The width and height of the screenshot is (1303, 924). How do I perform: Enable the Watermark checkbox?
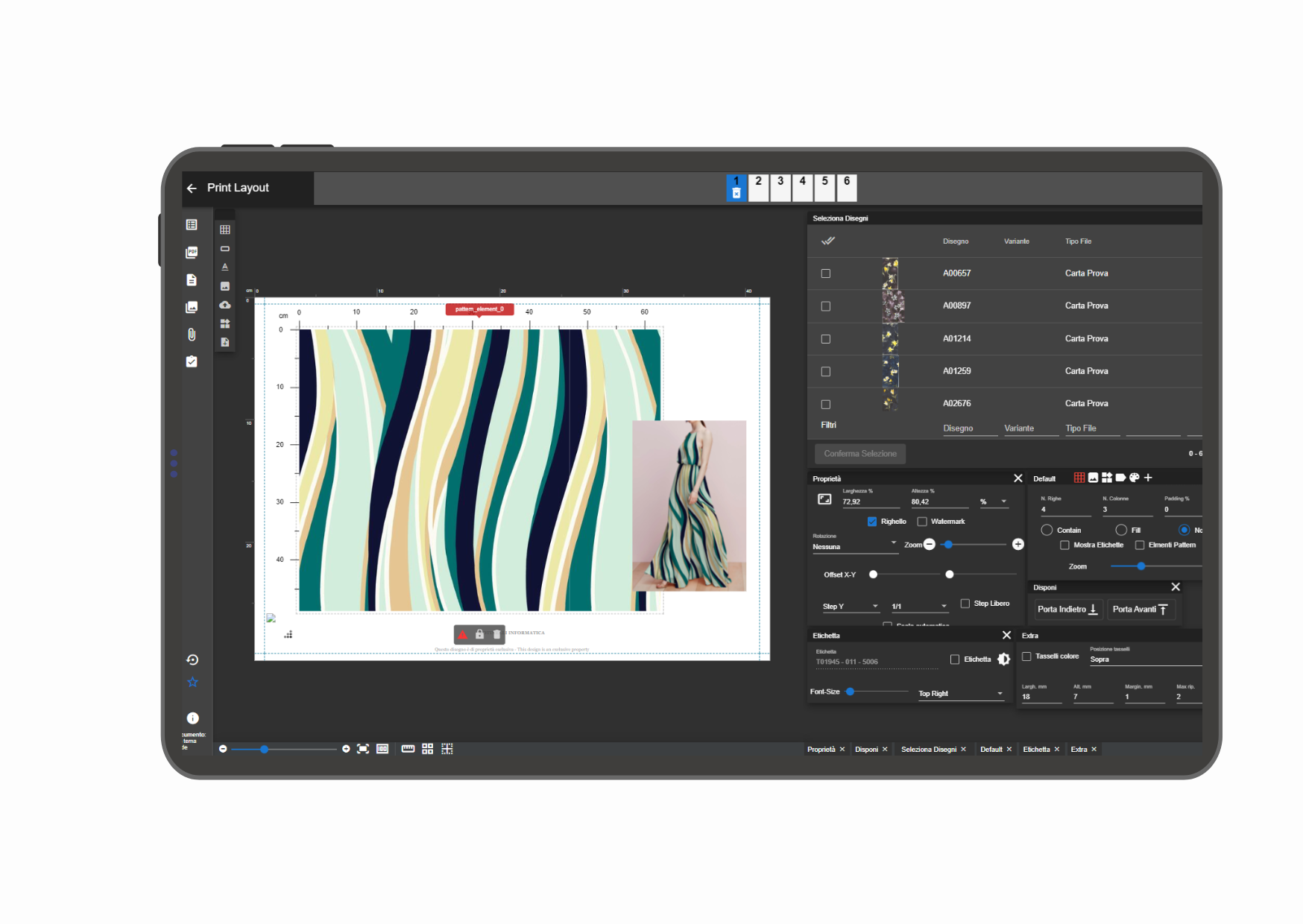click(x=922, y=522)
